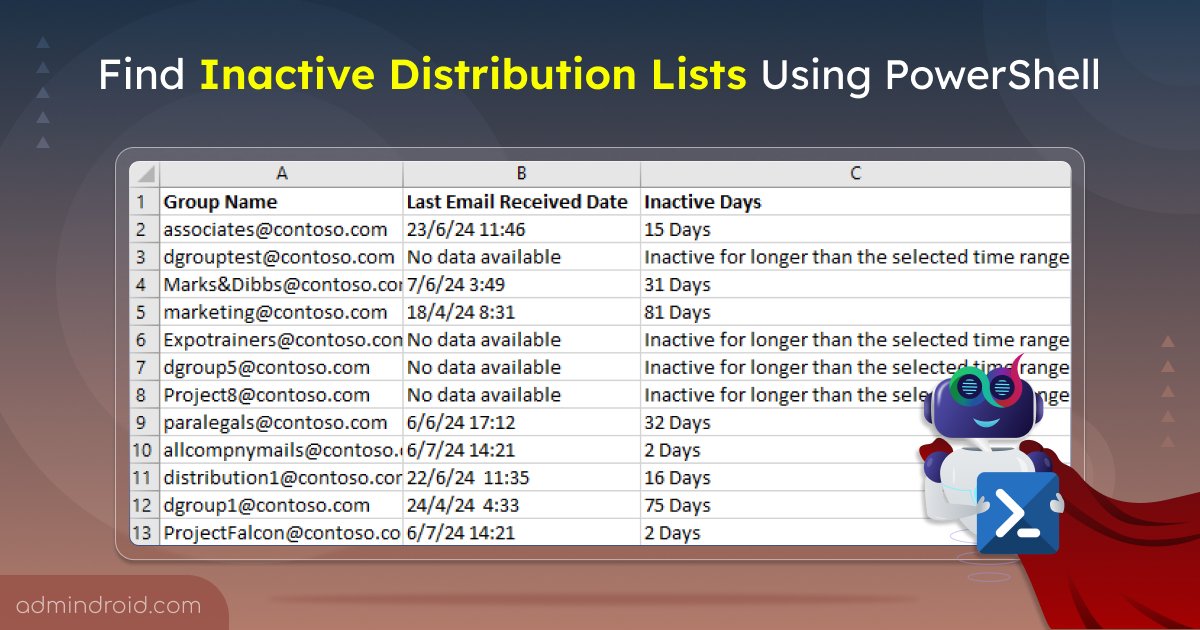The width and height of the screenshot is (1200, 630).
Task: Click cell distribution1@contoso.com
Action: pyautogui.click(x=281, y=477)
